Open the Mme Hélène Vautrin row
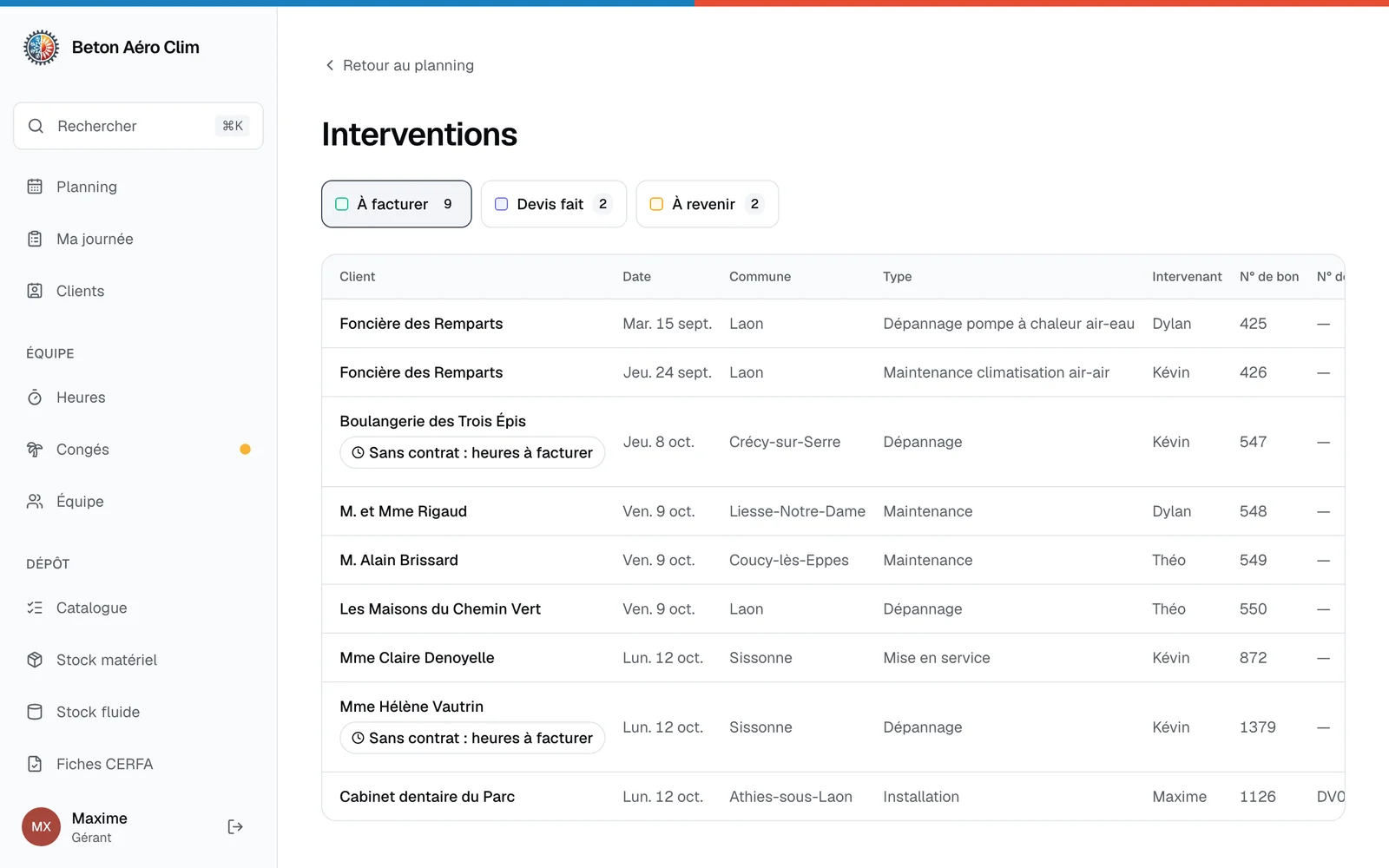Image resolution: width=1389 pixels, height=868 pixels. pos(833,727)
